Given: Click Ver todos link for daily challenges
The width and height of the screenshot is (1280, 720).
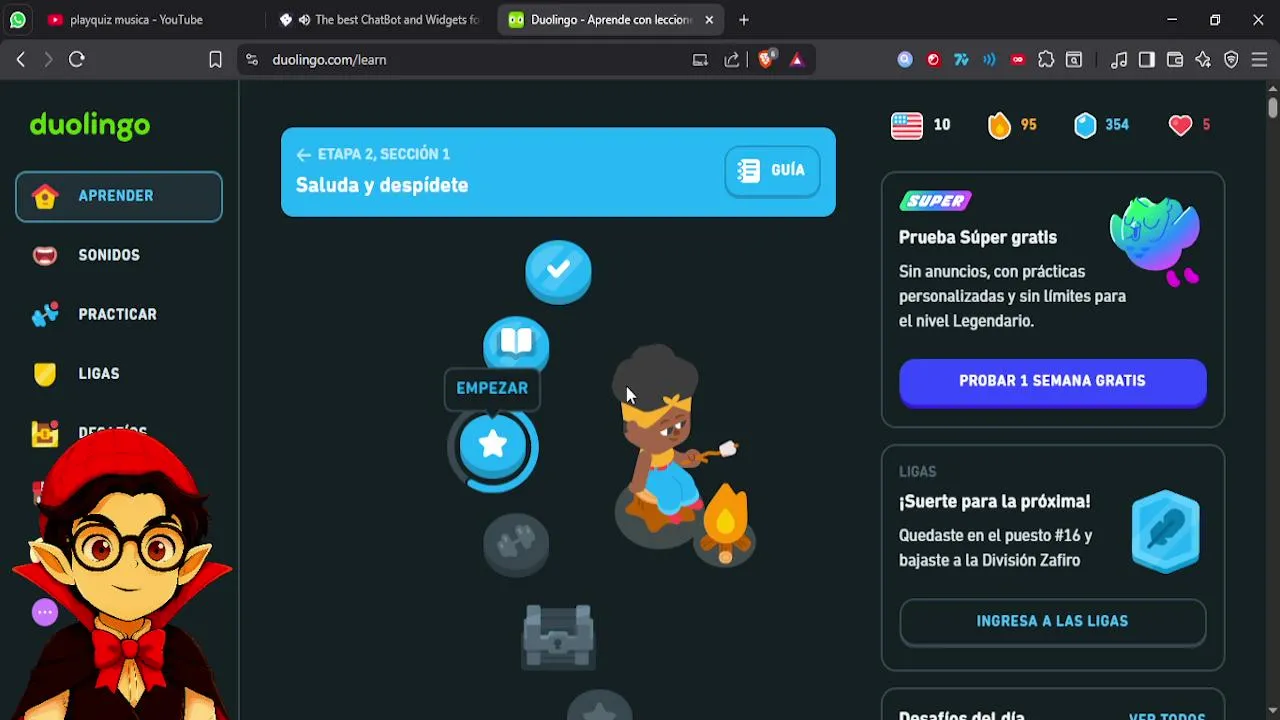Looking at the screenshot, I should click(1167, 716).
